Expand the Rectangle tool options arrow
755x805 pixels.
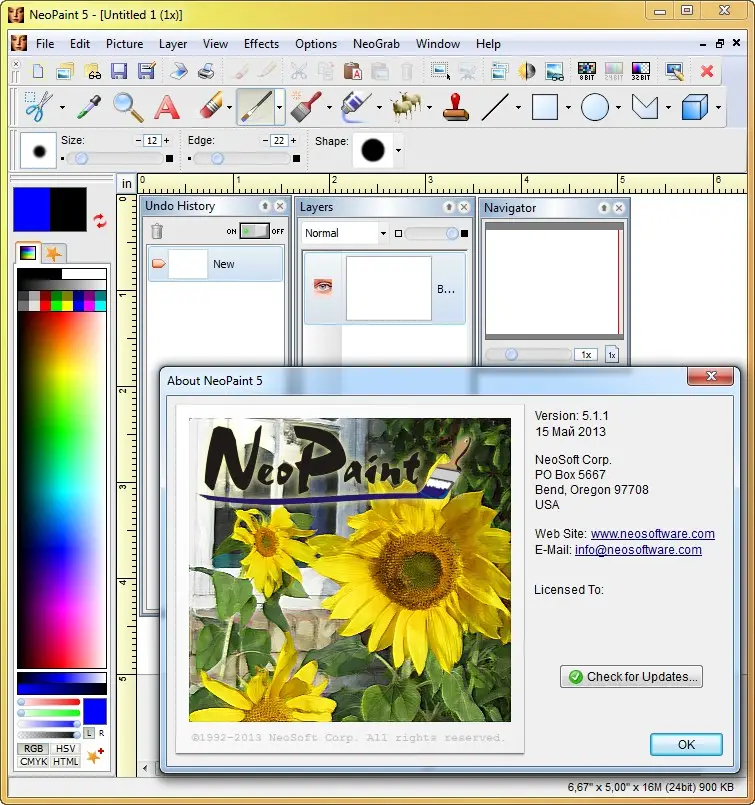(568, 107)
